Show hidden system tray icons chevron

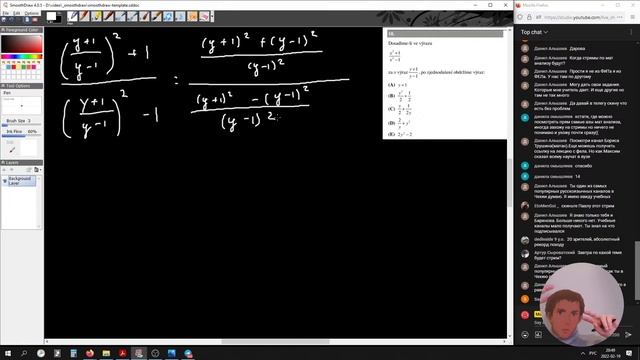(582, 353)
